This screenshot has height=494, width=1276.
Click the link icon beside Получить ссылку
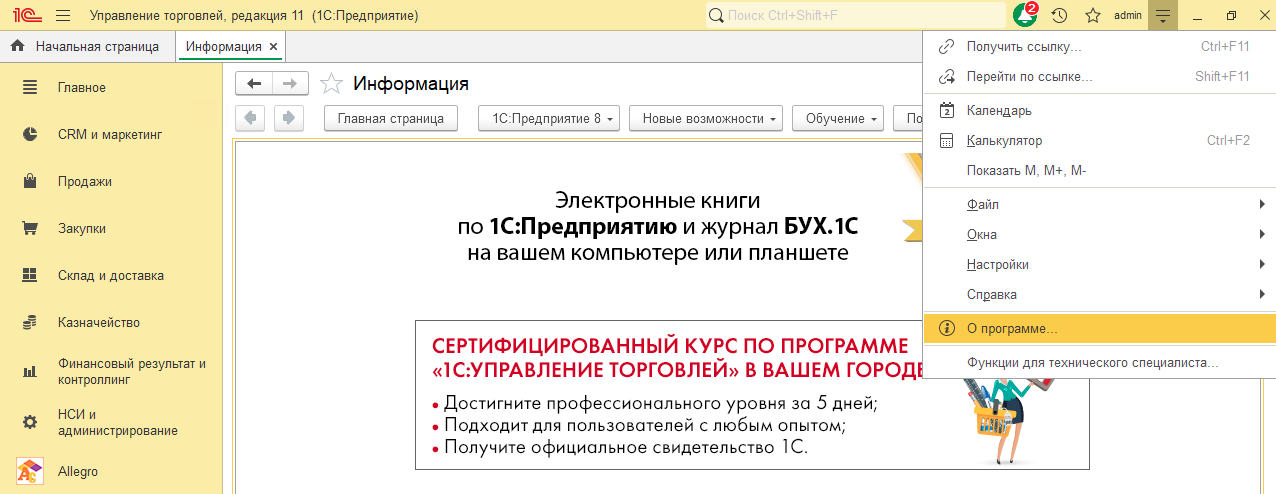coord(947,47)
